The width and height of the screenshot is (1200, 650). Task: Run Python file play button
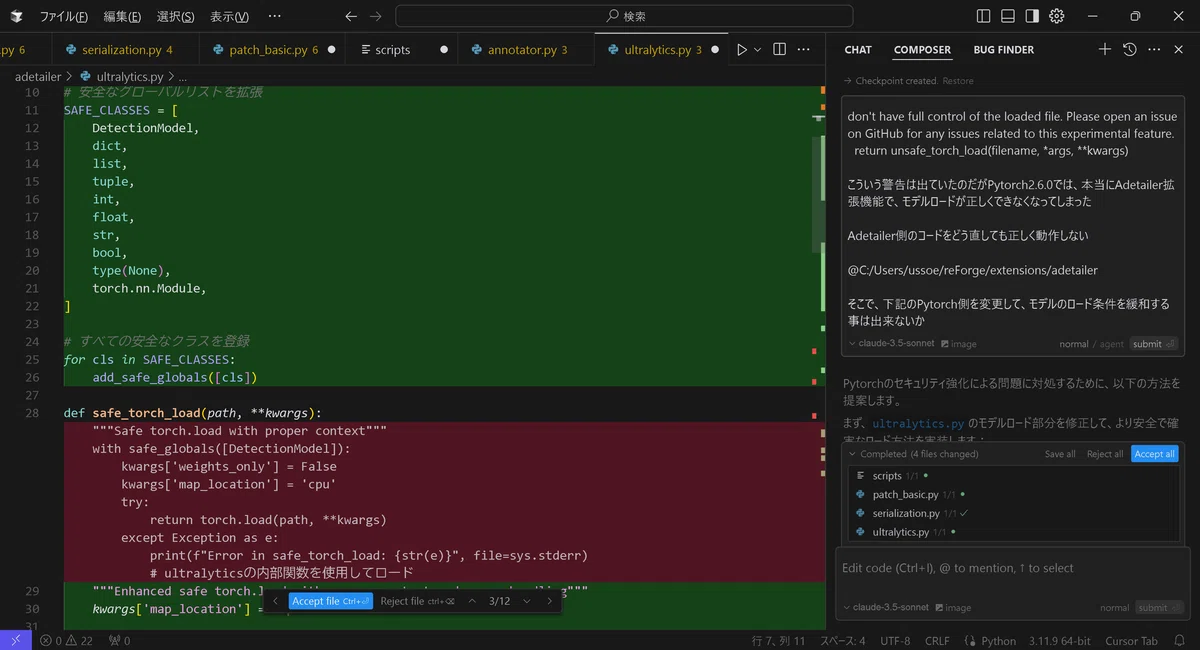(x=741, y=50)
